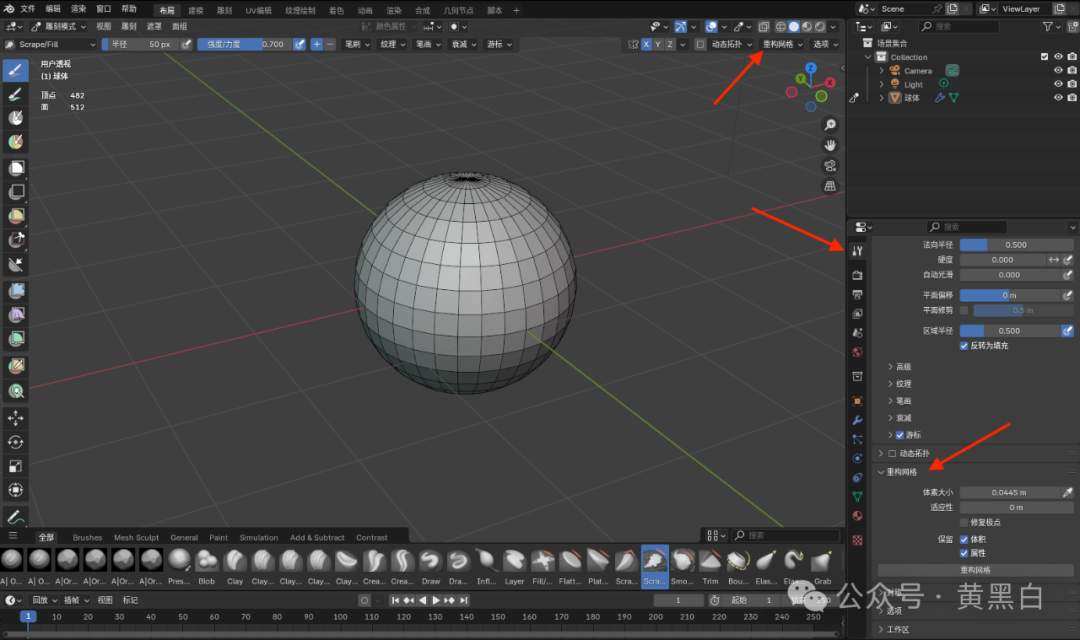Enable 动态拓扑 checkbox in header
The width and height of the screenshot is (1080, 640).
click(700, 44)
